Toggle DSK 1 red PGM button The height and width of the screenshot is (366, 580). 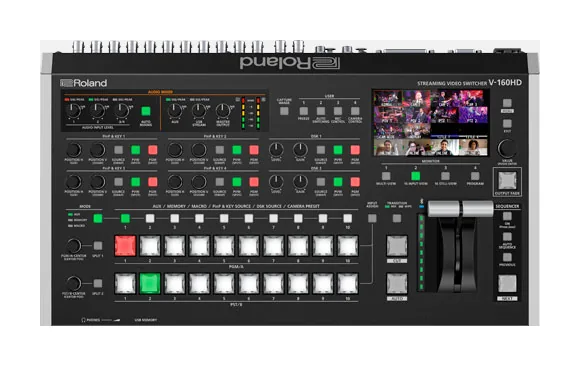point(355,150)
